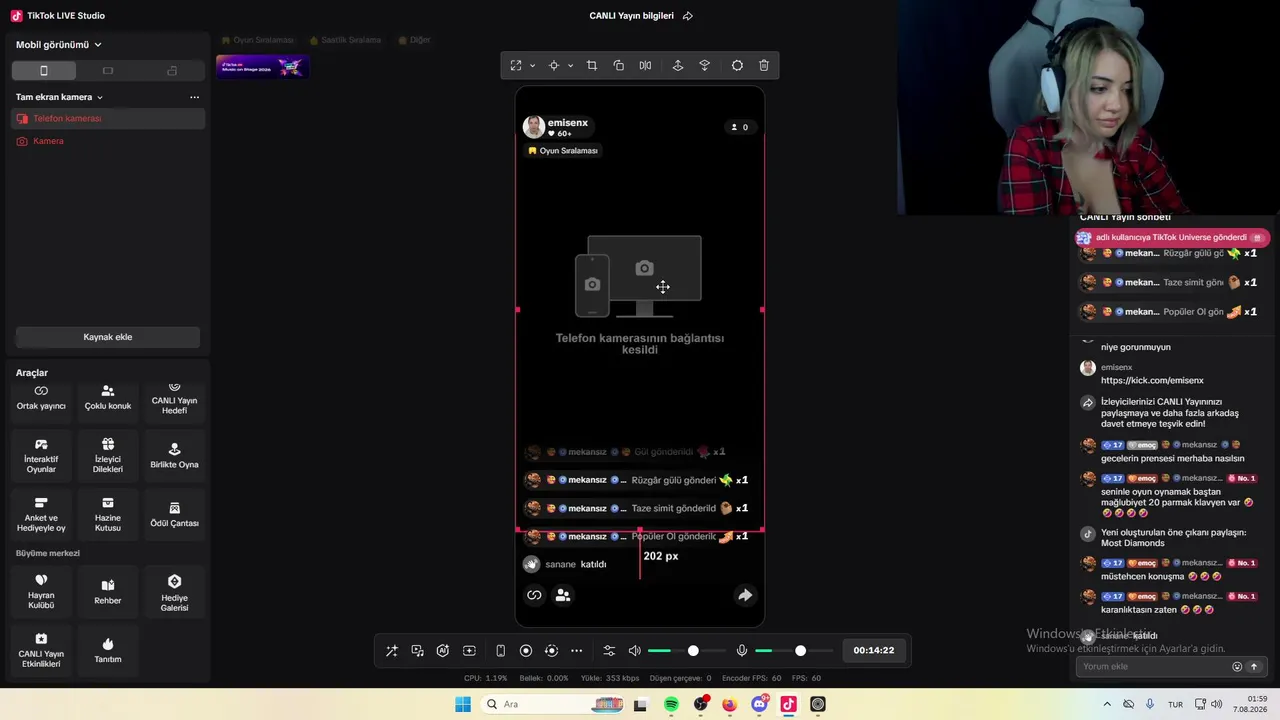Screen dimensions: 1280x720
Task: Mute the speaker audio
Action: (634, 651)
